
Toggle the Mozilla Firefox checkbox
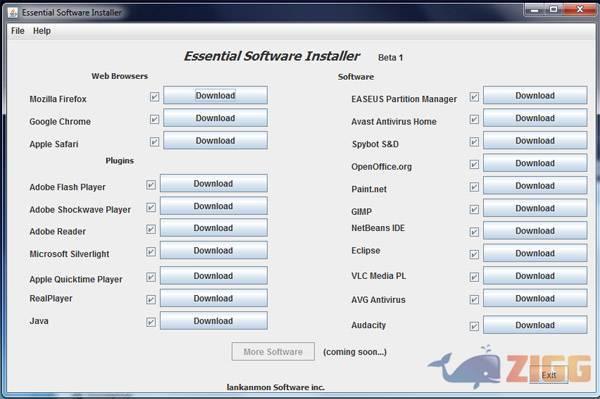154,97
